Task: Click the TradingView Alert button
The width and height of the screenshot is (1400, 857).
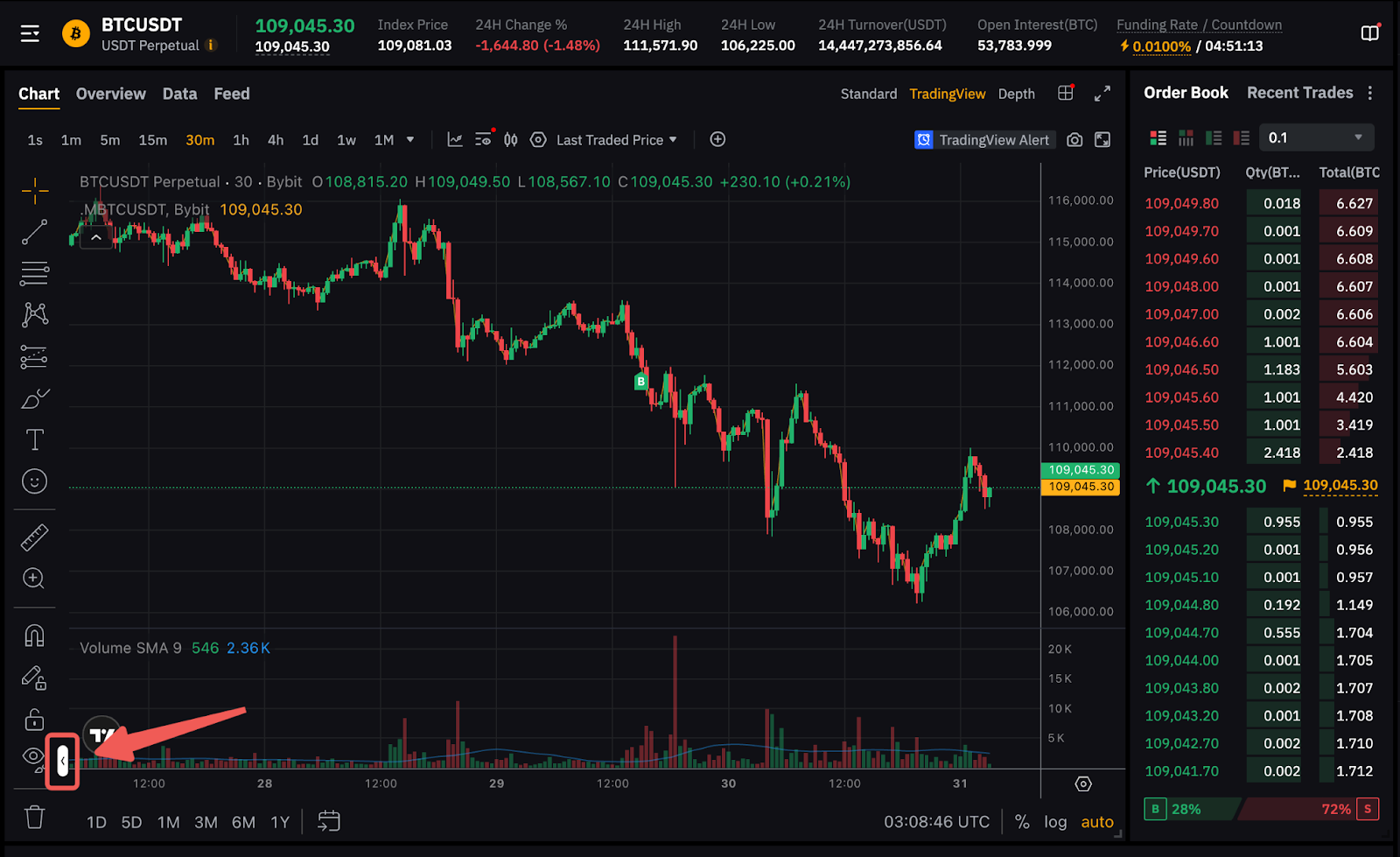Action: 983,140
